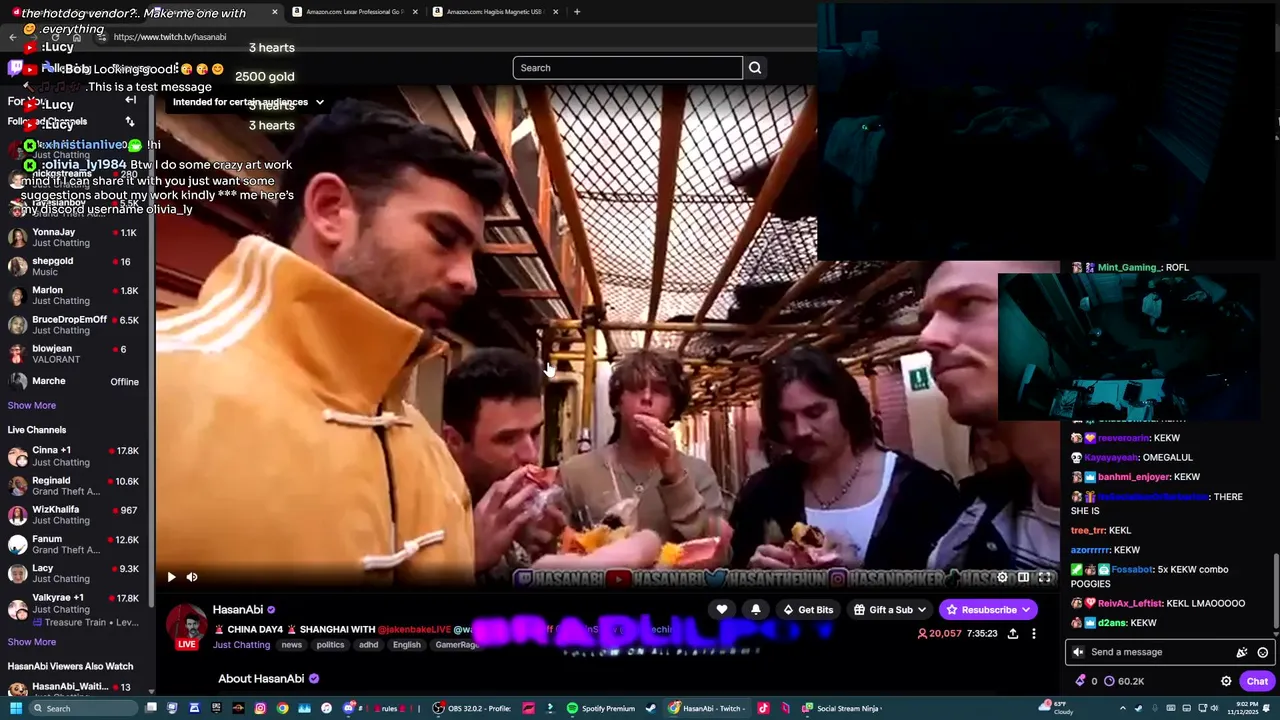Open offline Marche channel in sidebar
Screen dimensions: 1280x720
[x=76, y=382]
